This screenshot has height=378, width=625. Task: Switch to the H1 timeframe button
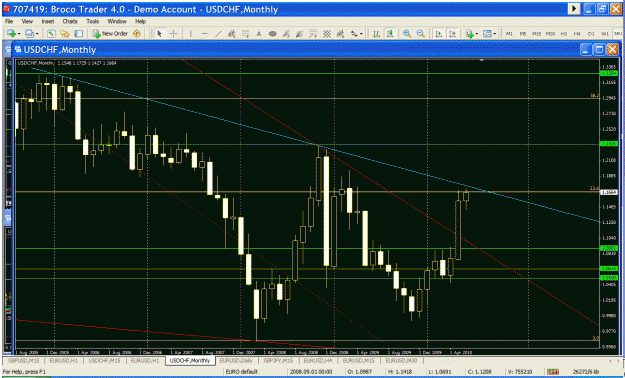point(564,34)
